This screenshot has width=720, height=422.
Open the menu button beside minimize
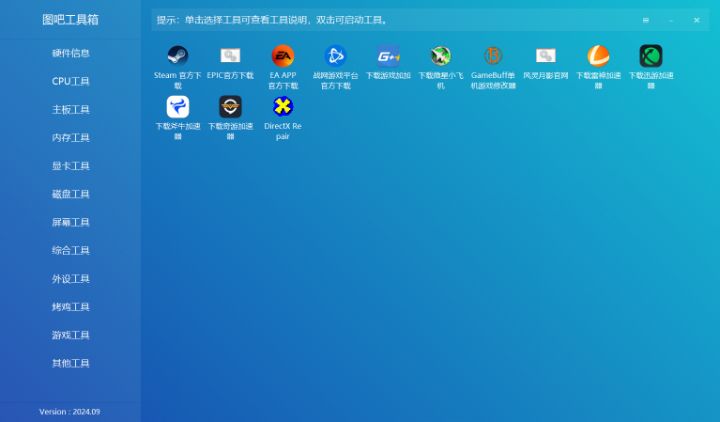[646, 20]
